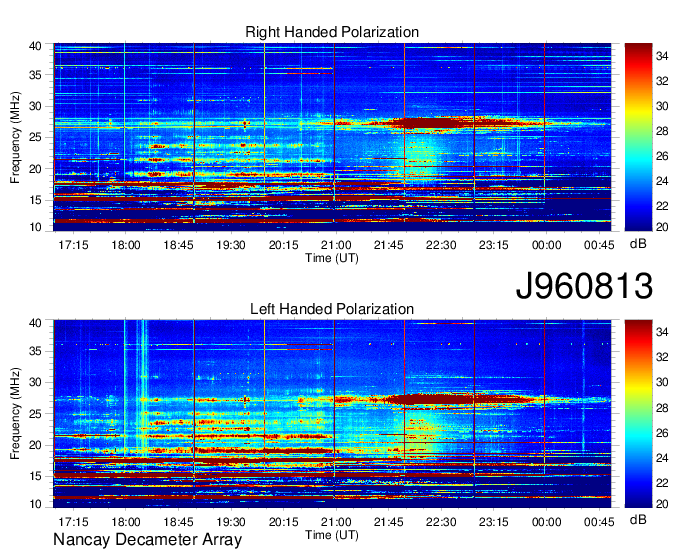The image size is (680, 552).
Task: Click the dB unit label of Left Handed scale
Action: pos(638,519)
